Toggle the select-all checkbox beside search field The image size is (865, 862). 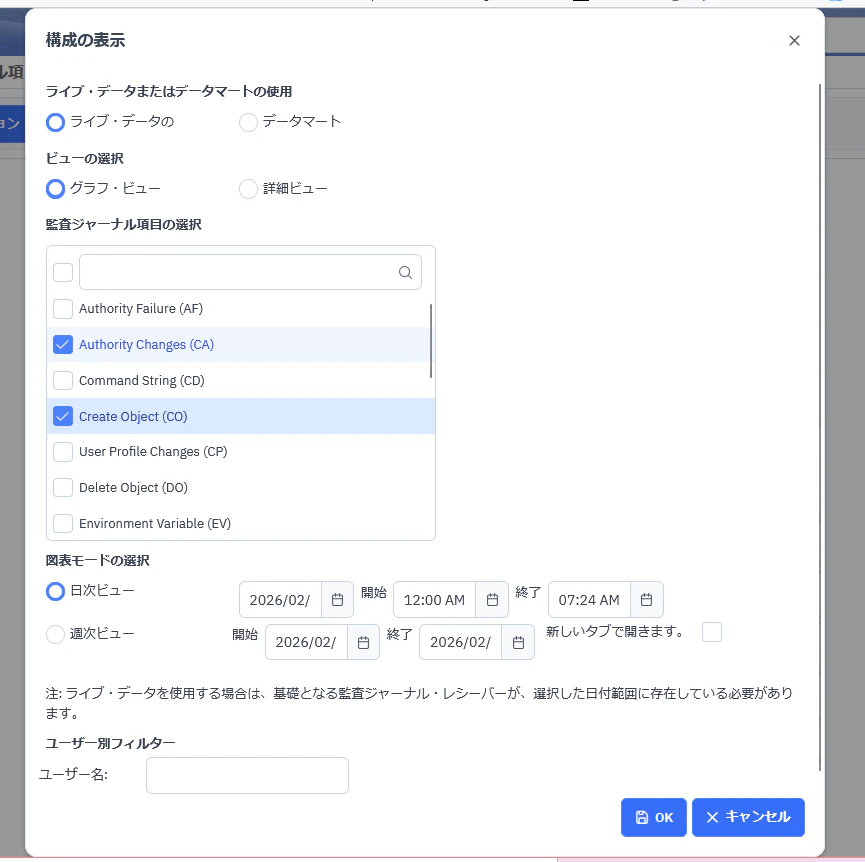[x=63, y=272]
